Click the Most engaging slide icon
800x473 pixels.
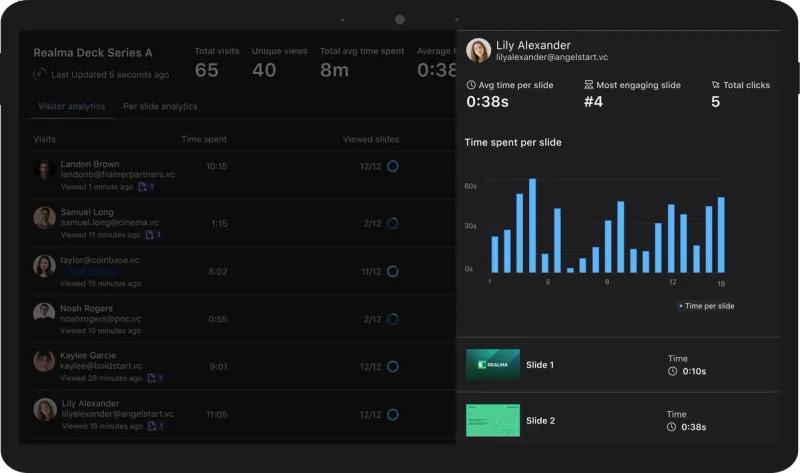[589, 85]
